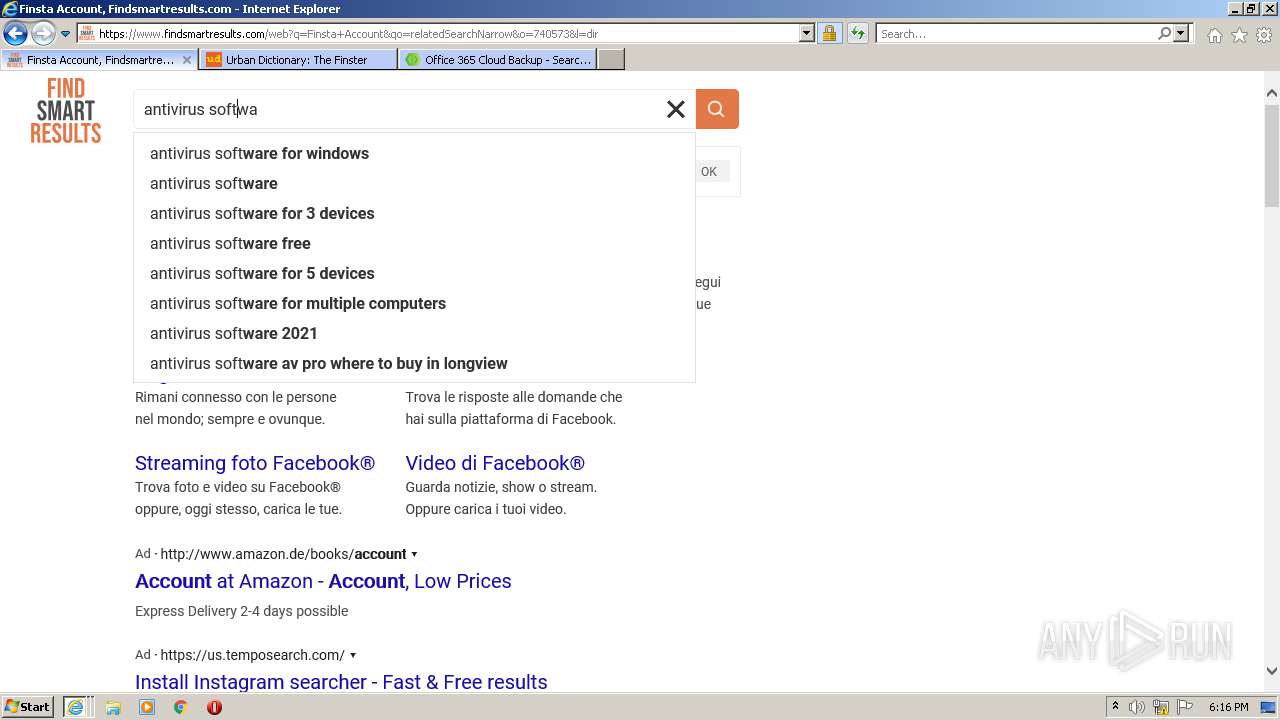Open the Chrome taskbar icon

pyautogui.click(x=180, y=707)
